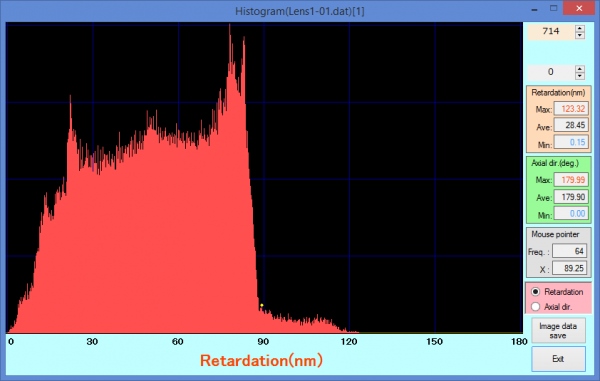This screenshot has height=381, width=600.
Task: Select the Retardation Max value field 123.32
Action: 571,109
